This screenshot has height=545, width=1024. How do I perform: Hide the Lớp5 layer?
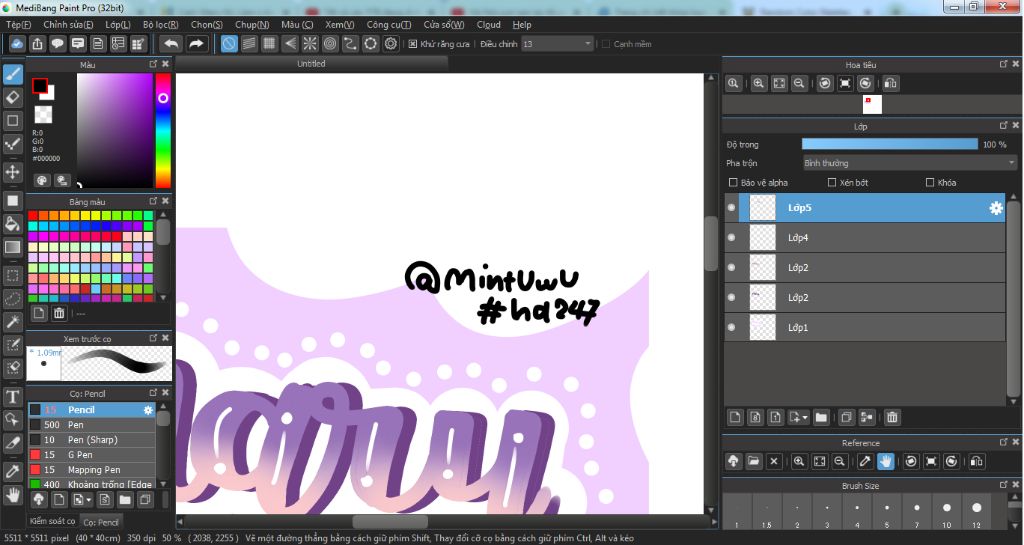coord(731,208)
